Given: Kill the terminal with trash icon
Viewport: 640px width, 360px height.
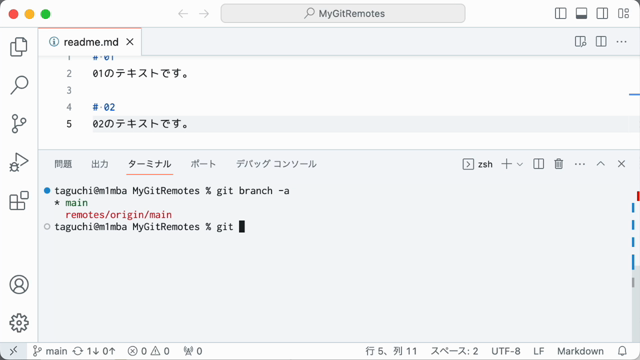Looking at the screenshot, I should coord(559,164).
